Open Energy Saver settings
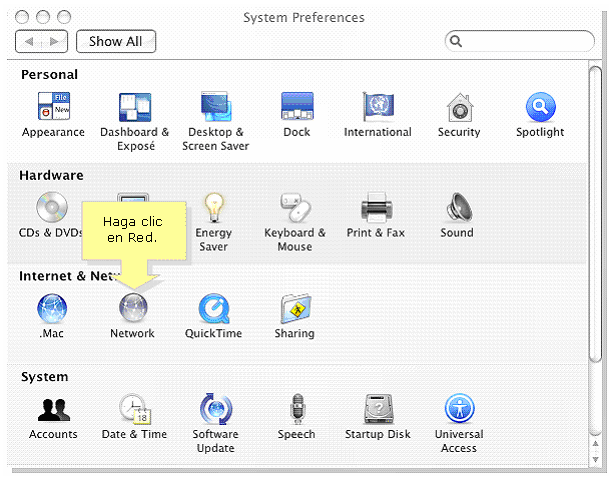The image size is (611, 477). [x=213, y=208]
